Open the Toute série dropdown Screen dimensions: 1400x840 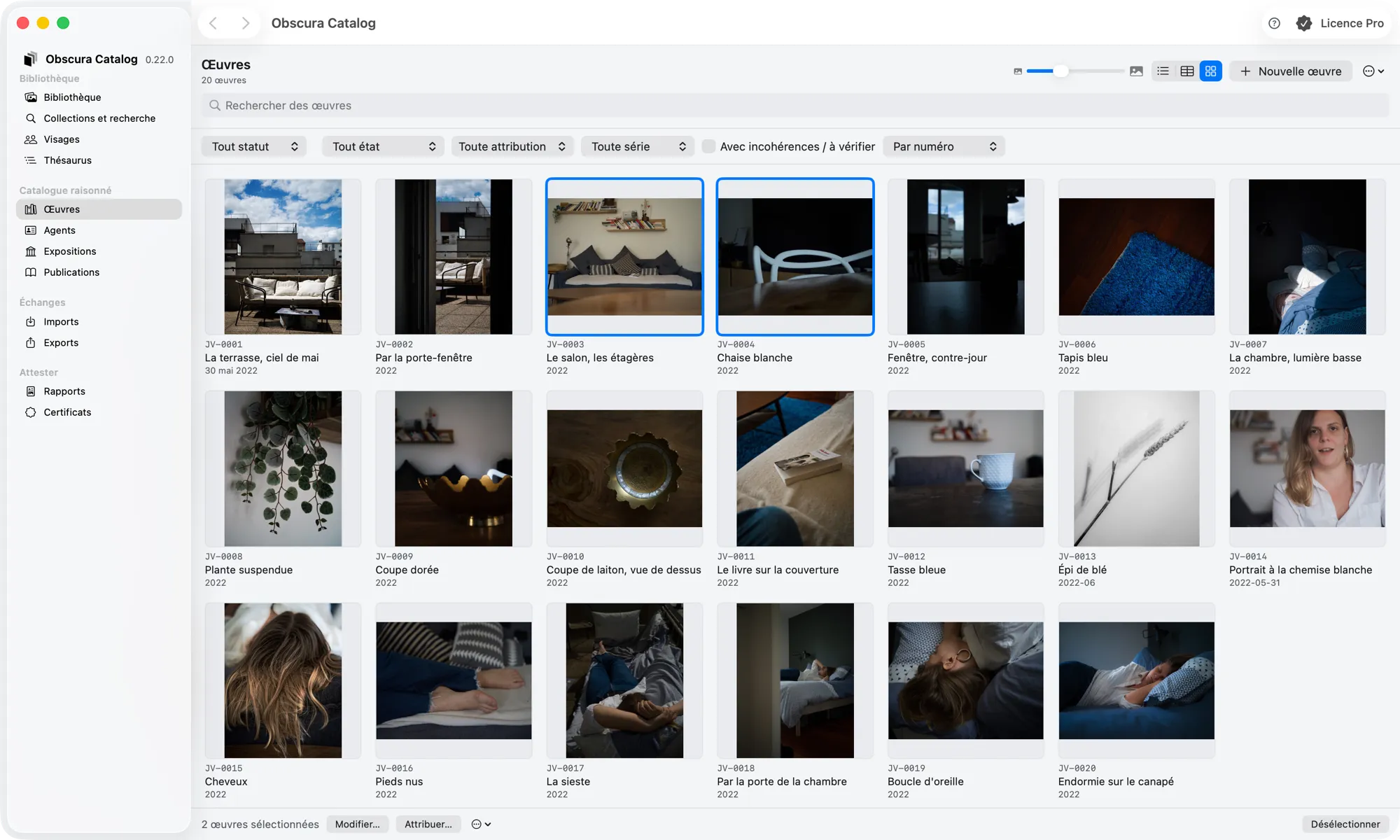[638, 146]
